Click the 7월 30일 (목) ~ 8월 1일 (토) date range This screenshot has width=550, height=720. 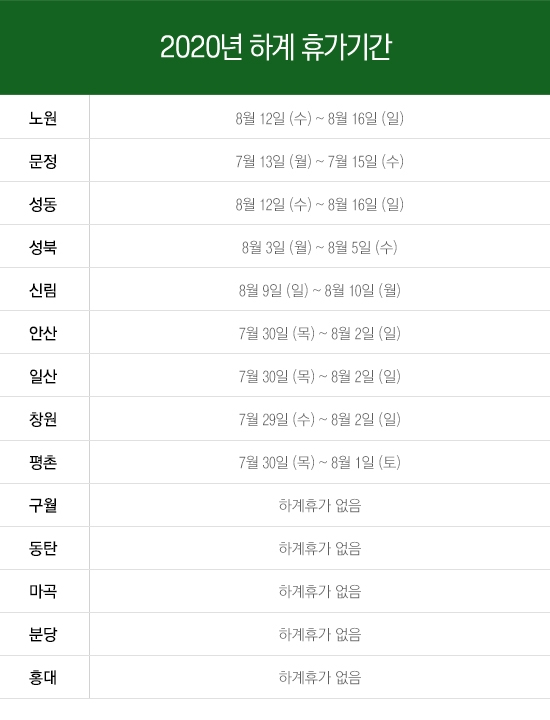click(320, 462)
